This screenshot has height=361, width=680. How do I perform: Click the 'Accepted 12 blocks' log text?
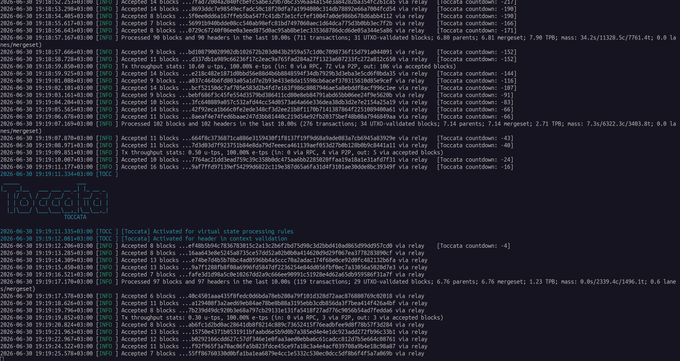[150, 339]
